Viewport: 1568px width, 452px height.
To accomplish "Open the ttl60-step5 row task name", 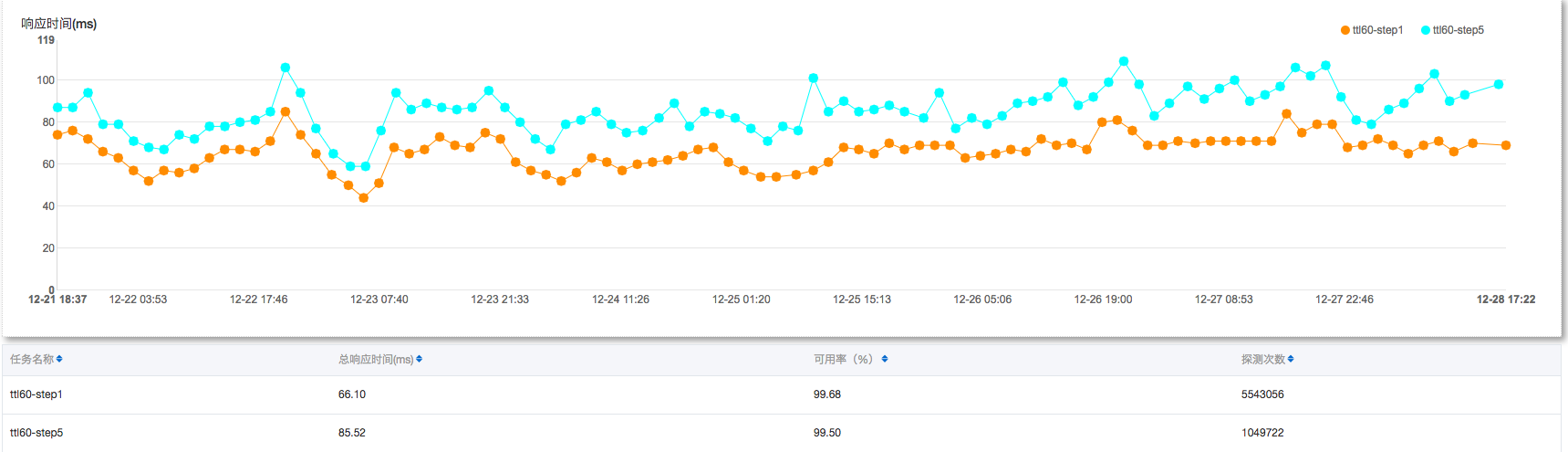I will tap(36, 433).
